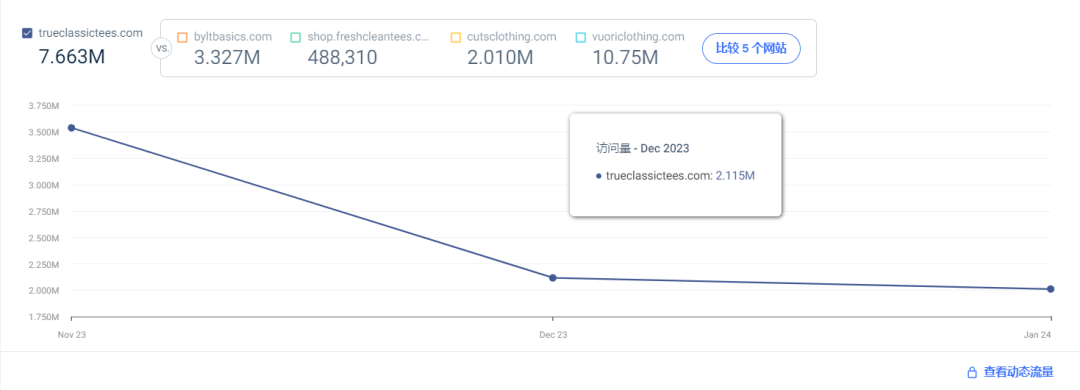
Task: Click the 2.010M visits value
Action: click(x=500, y=57)
